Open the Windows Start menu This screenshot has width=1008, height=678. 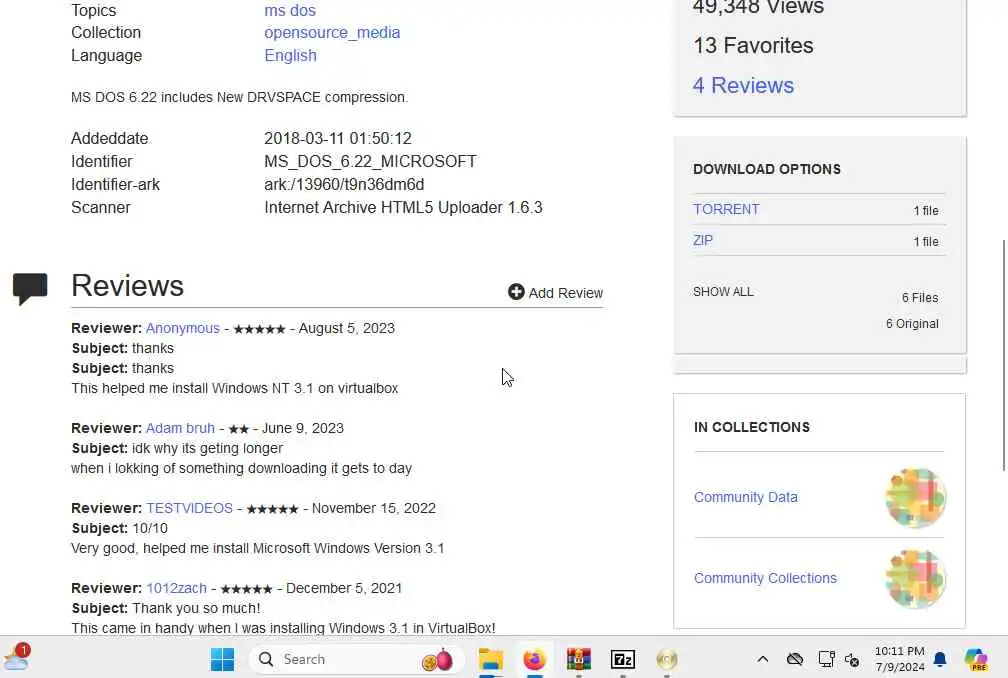tap(222, 659)
